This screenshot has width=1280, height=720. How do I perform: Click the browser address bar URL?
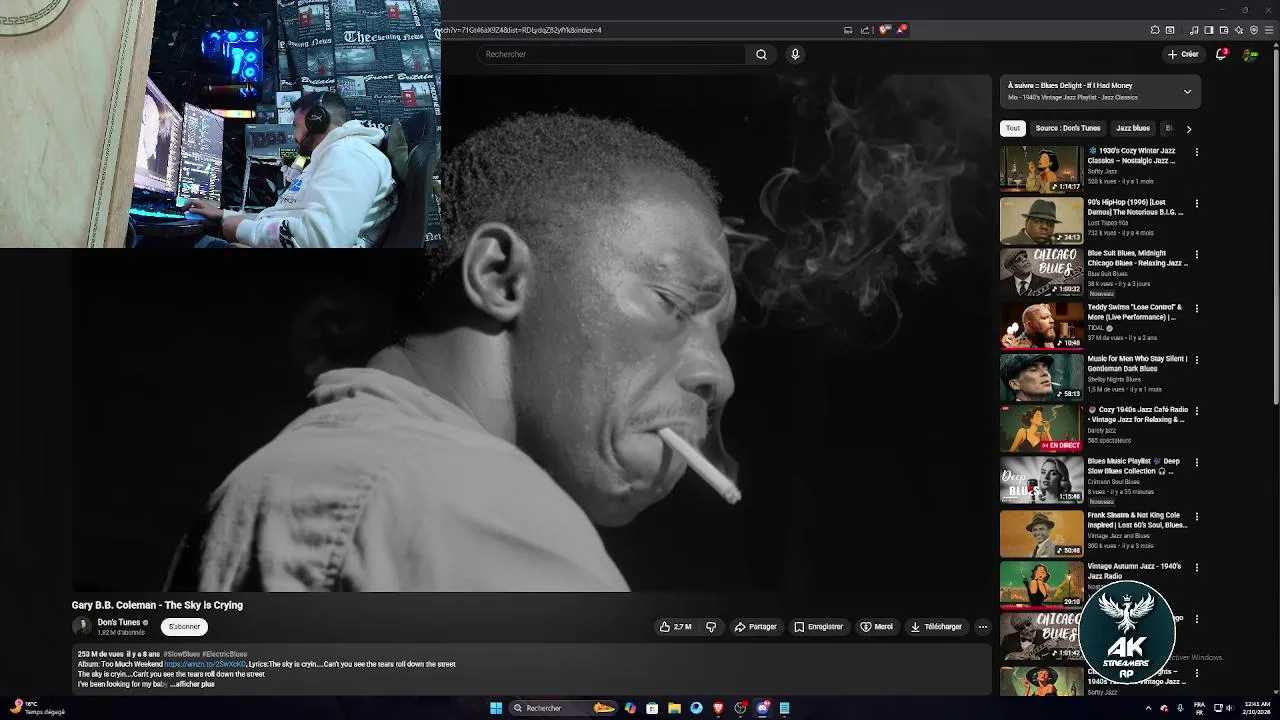522,30
